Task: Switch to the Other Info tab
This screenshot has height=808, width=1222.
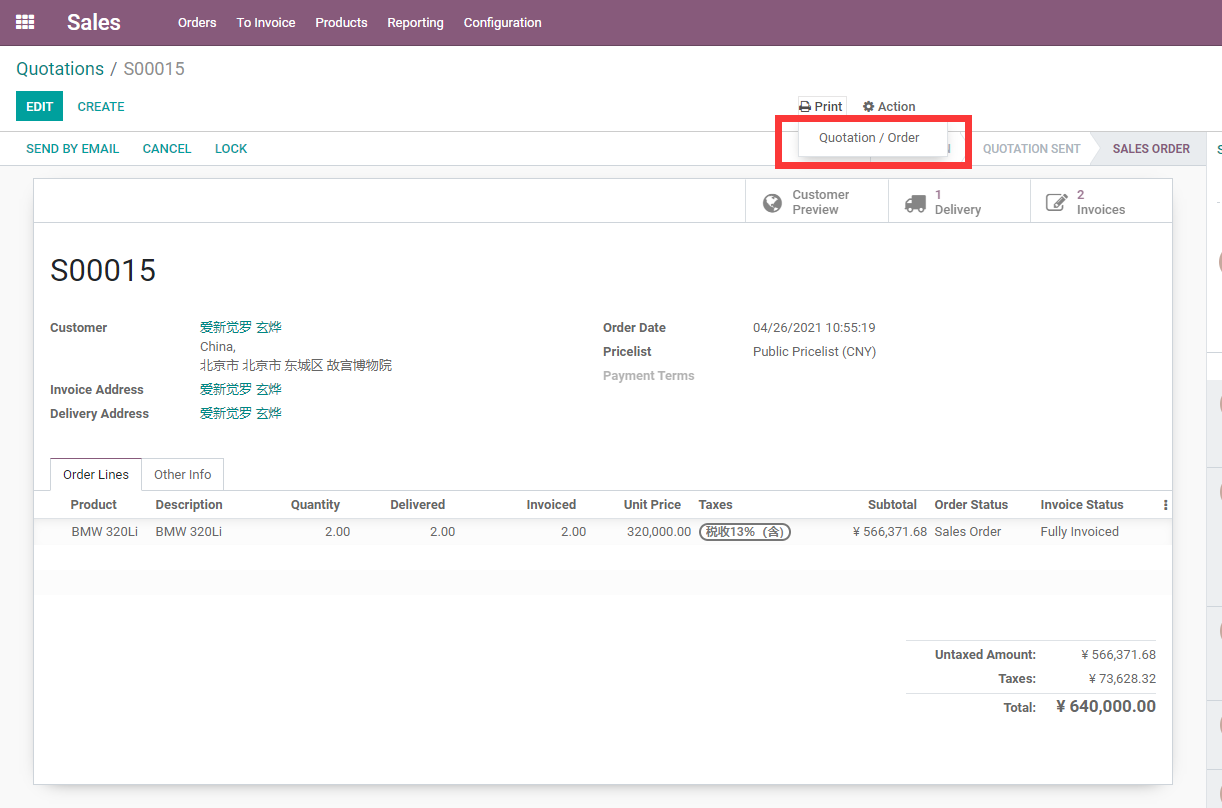Action: click(x=183, y=475)
